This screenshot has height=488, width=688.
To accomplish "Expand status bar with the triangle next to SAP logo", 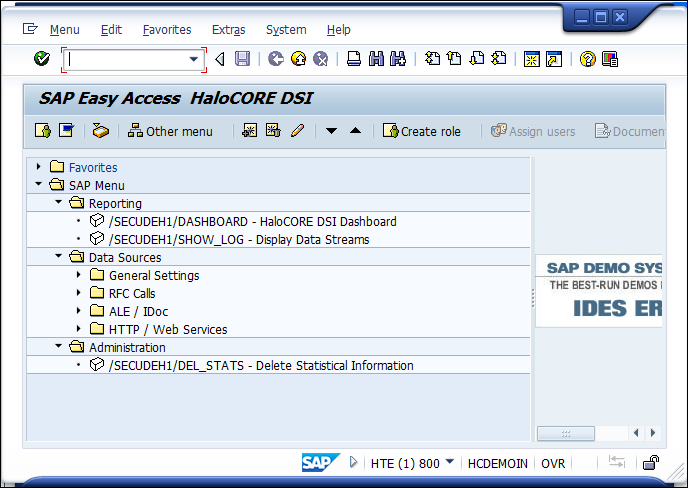I will click(353, 462).
